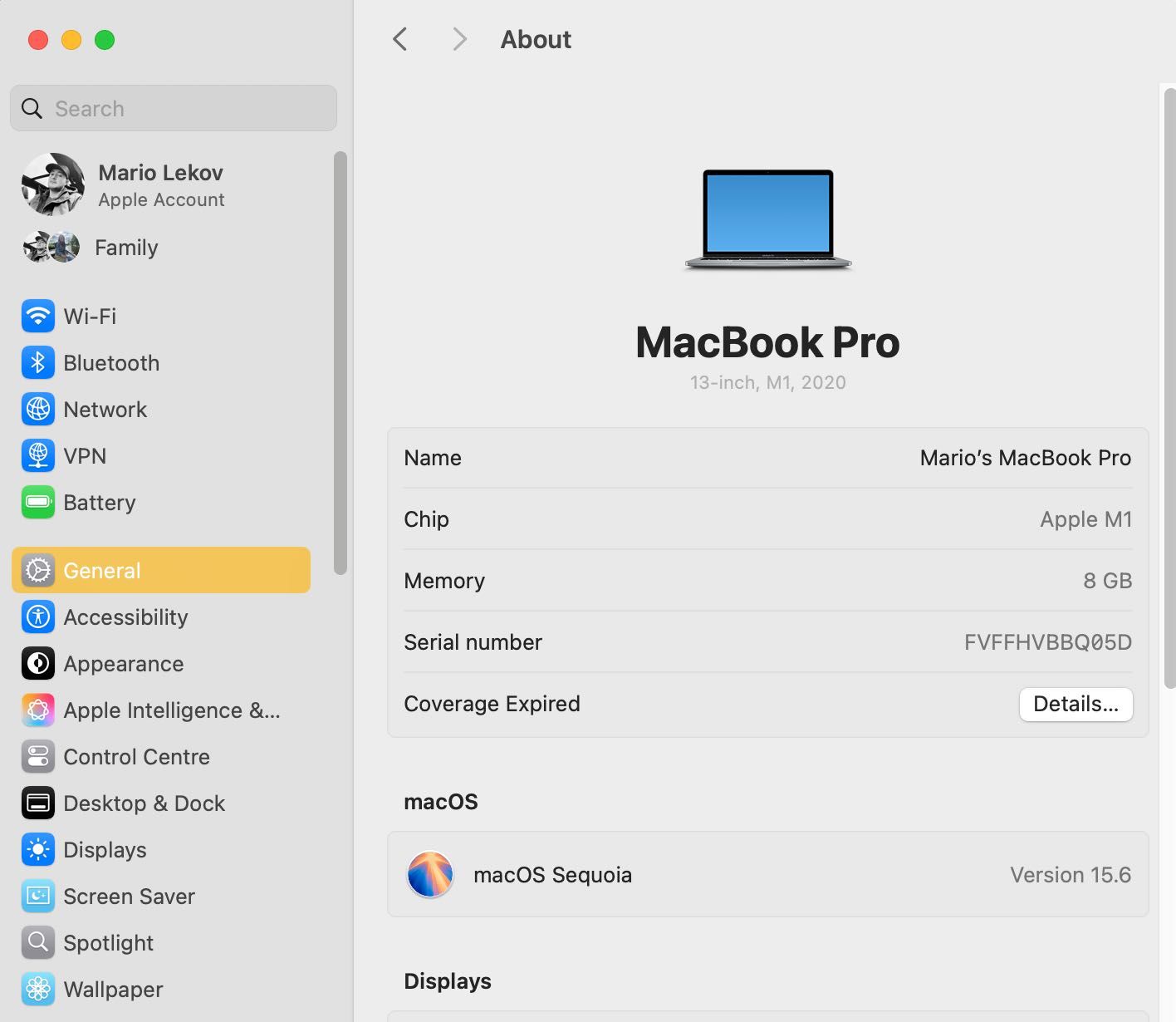
Task: Open the Wi-Fi settings icon
Action: click(38, 317)
